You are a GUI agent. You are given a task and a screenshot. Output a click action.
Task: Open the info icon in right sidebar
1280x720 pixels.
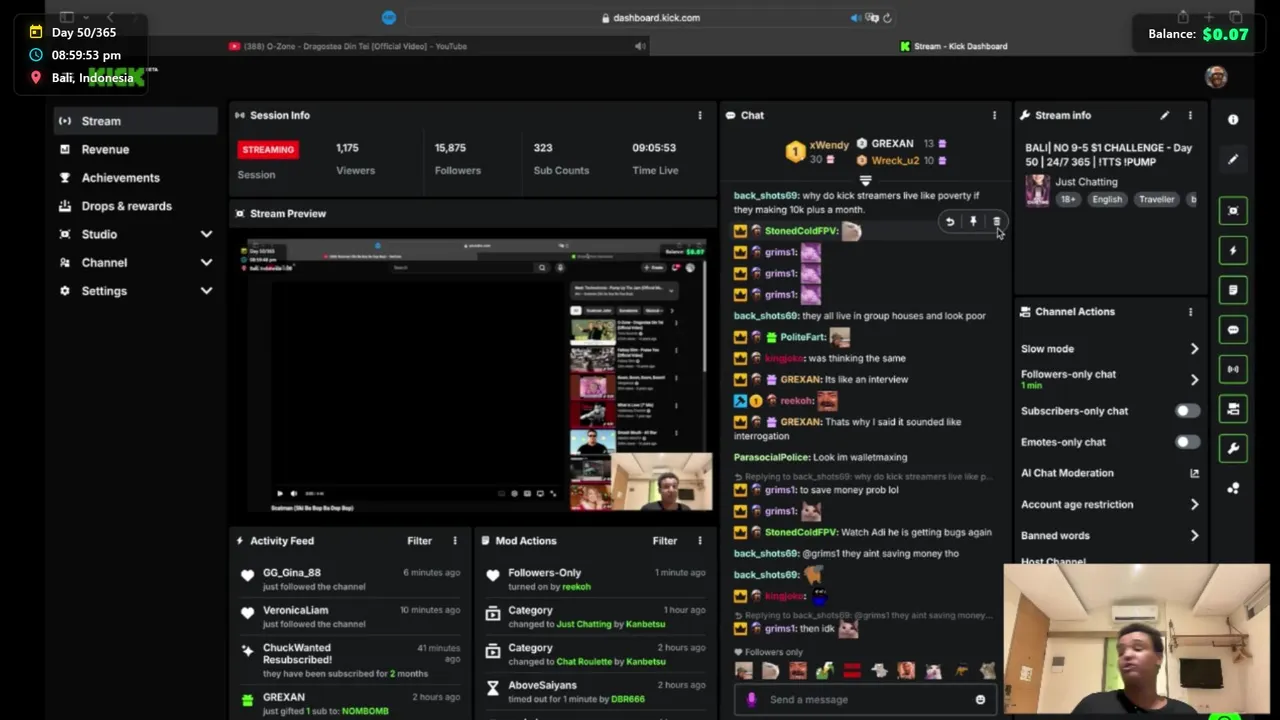[1233, 120]
